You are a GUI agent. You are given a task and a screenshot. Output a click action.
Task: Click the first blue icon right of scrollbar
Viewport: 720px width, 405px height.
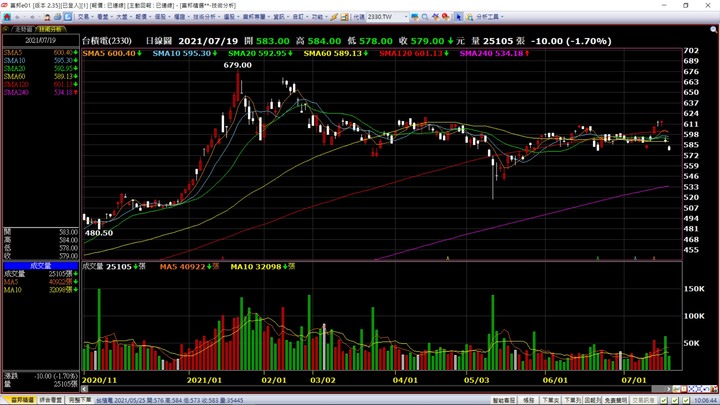point(692,389)
